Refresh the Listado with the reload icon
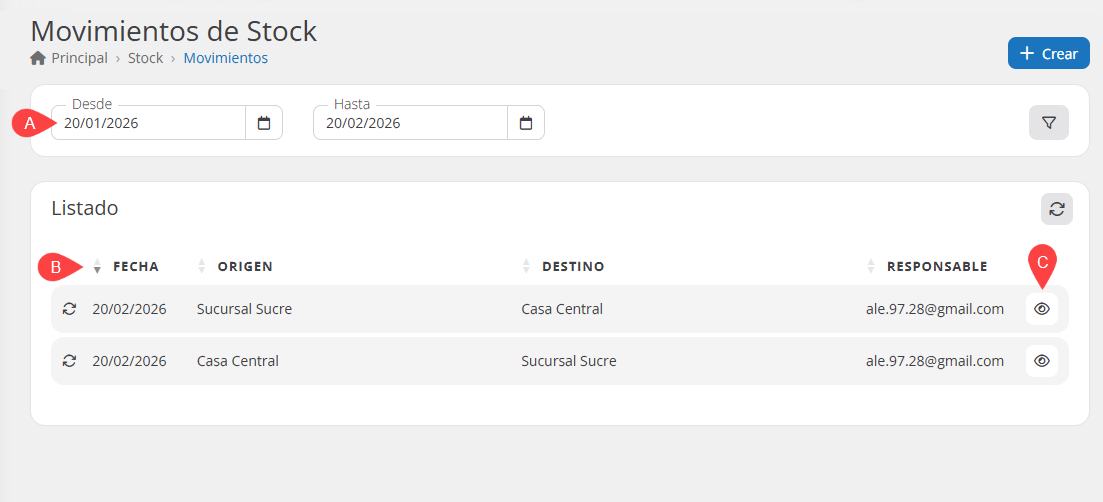Viewport: 1103px width, 502px height. coord(1057,209)
